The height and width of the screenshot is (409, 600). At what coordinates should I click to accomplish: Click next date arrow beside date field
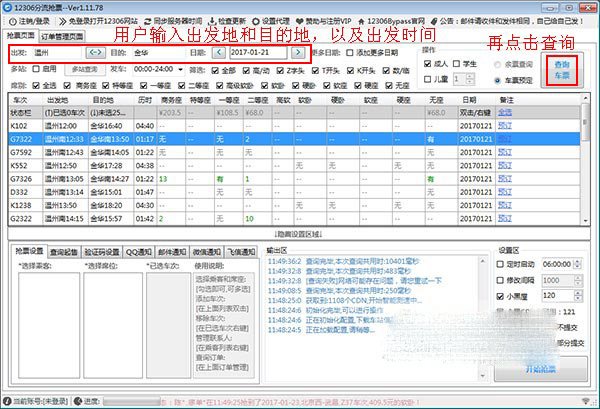(297, 51)
